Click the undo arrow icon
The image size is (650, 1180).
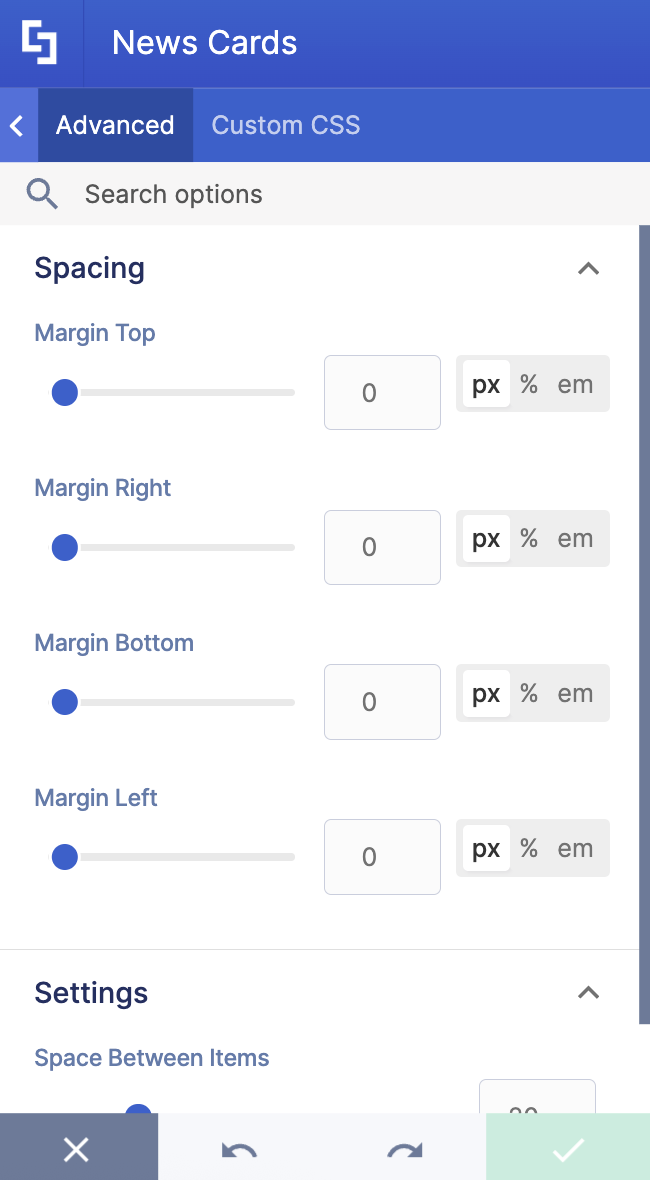(x=239, y=1150)
